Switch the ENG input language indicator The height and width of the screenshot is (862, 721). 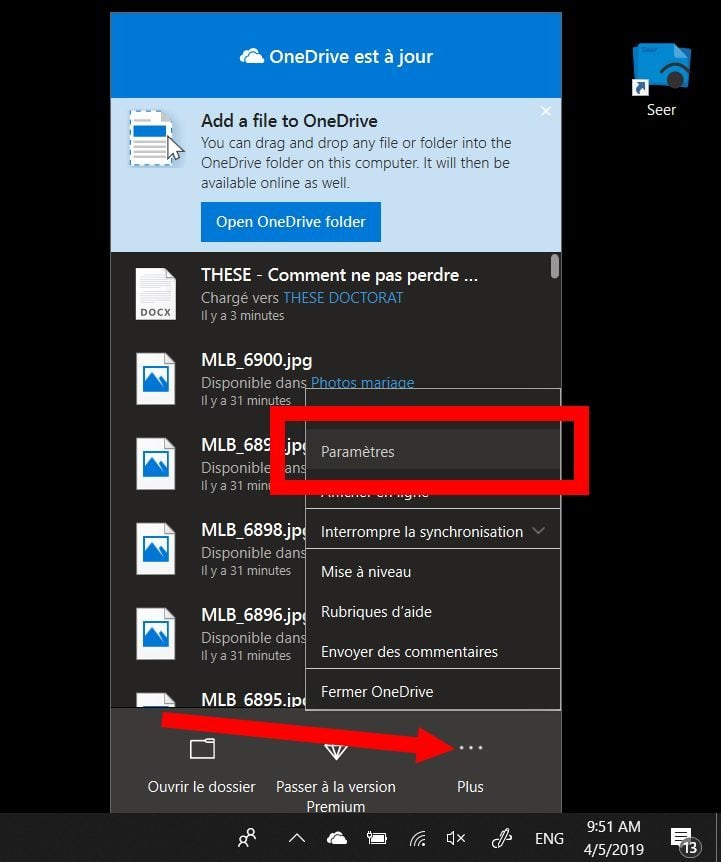[549, 838]
